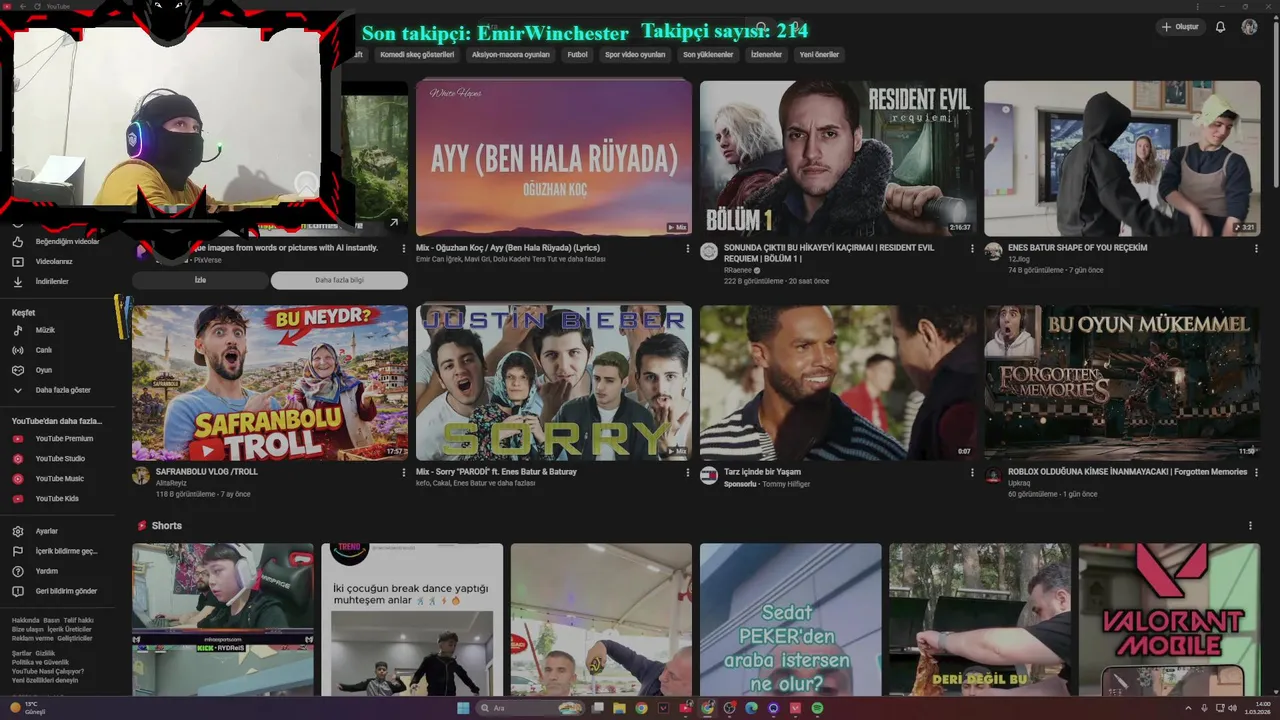Open Sedat Peker'den araba short
Image resolution: width=1280 pixels, height=720 pixels.
tap(790, 620)
